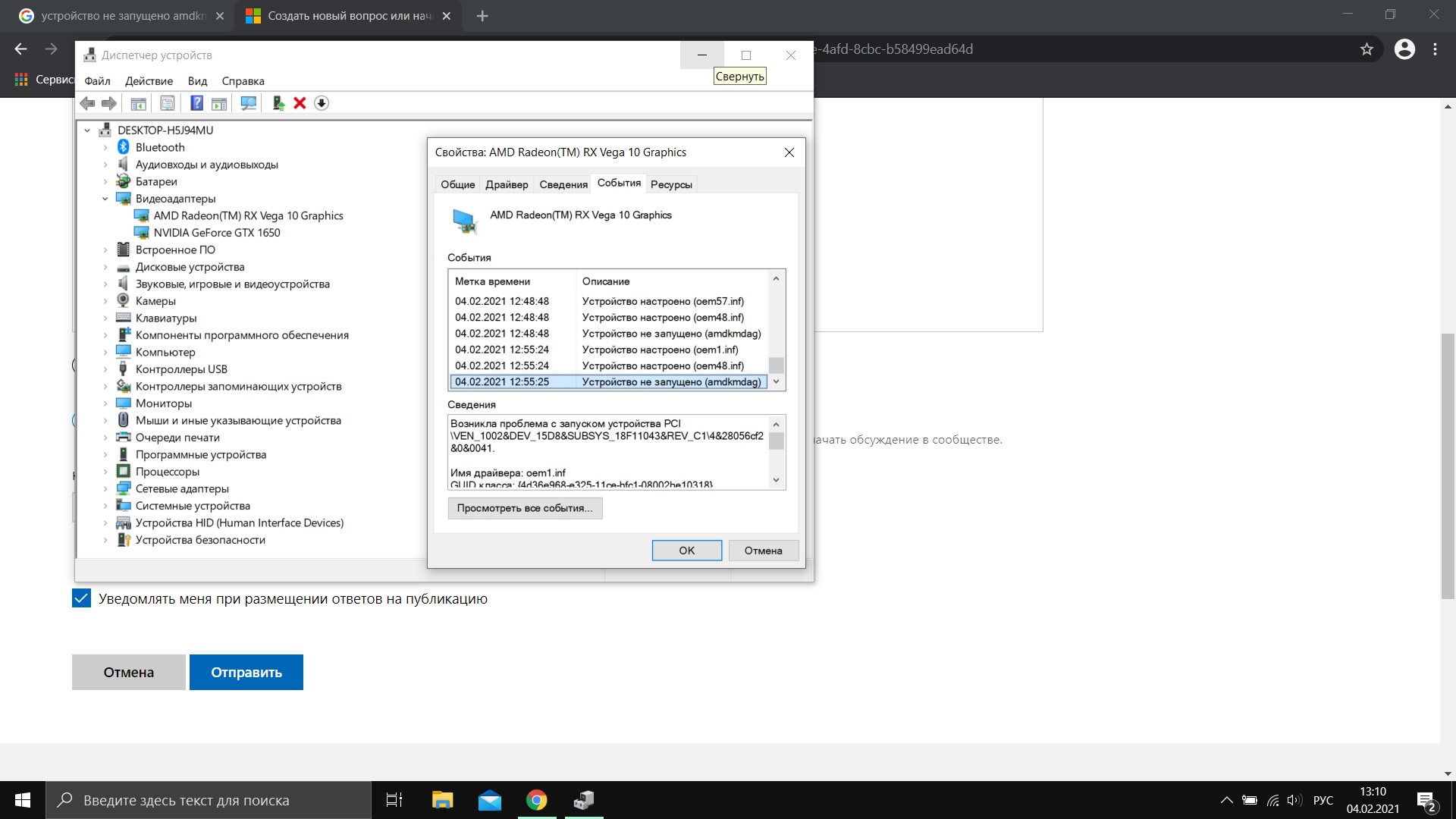Click the blue Отправить button

(x=246, y=672)
